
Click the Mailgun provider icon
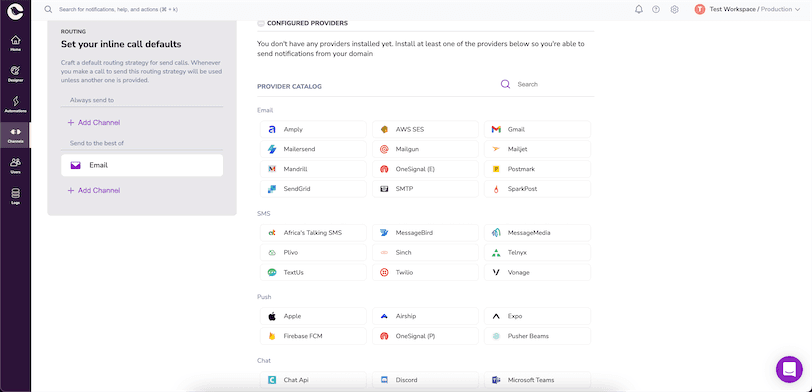[384, 149]
